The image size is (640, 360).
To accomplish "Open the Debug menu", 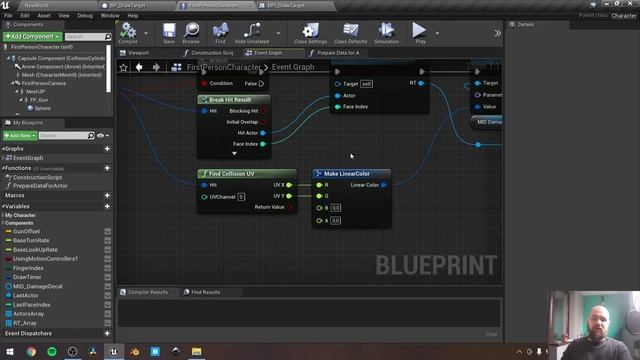I will [85, 16].
